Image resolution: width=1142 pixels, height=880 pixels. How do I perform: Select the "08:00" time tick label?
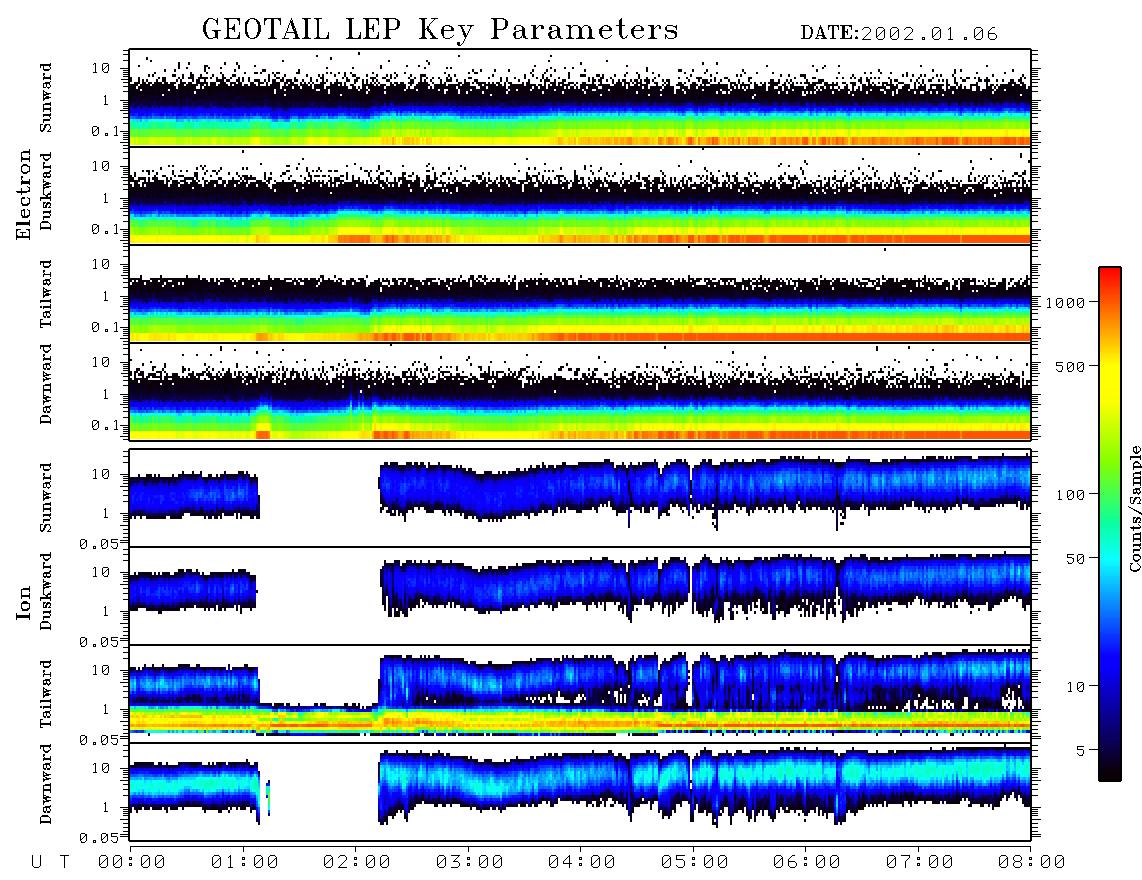(1032, 862)
